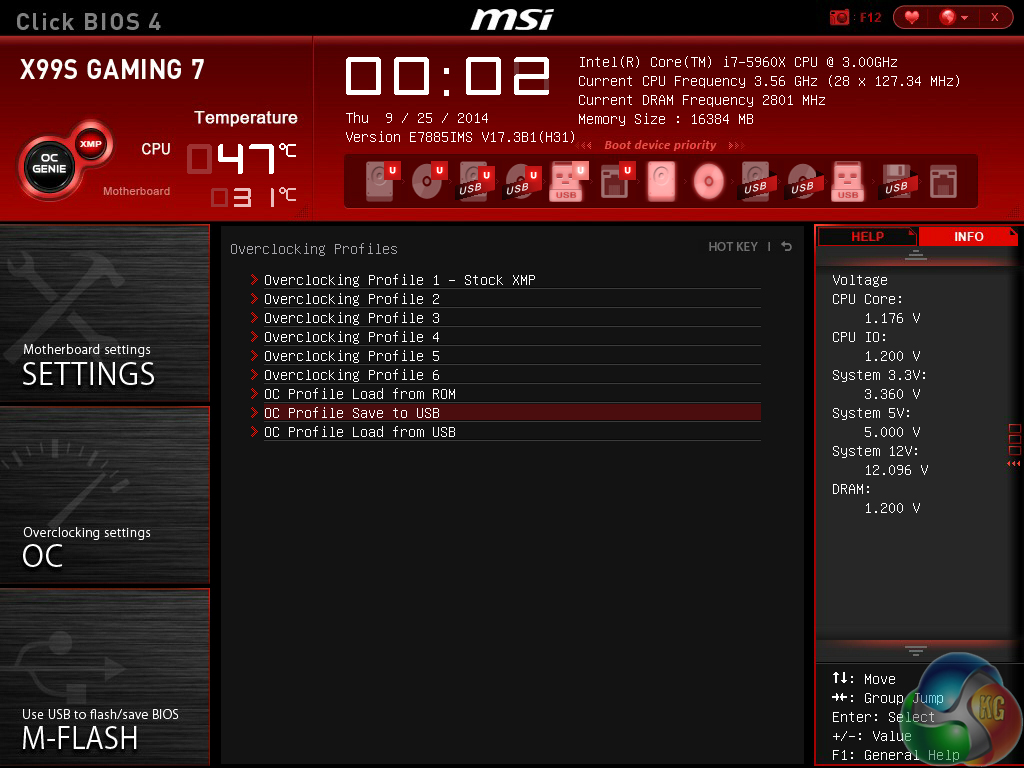The width and height of the screenshot is (1024, 768).
Task: Click the date Thu 9 / 25 / 2014
Action: pyautogui.click(x=417, y=118)
